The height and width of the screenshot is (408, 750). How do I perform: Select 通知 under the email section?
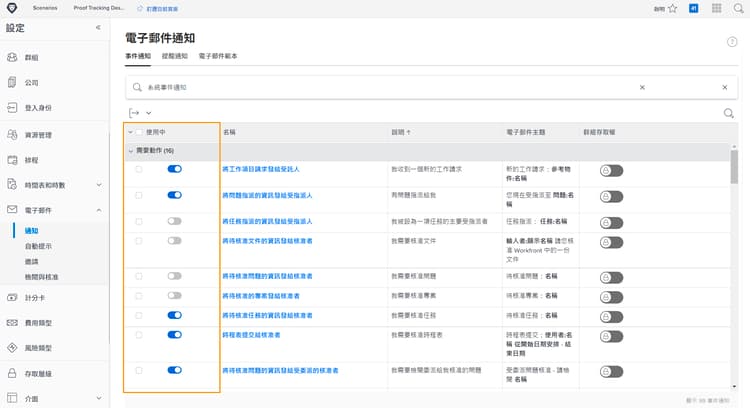tap(32, 231)
